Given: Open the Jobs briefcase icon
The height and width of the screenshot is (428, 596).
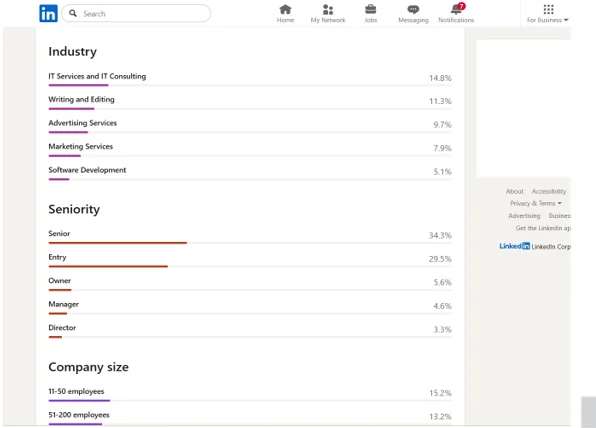Looking at the screenshot, I should click(371, 9).
